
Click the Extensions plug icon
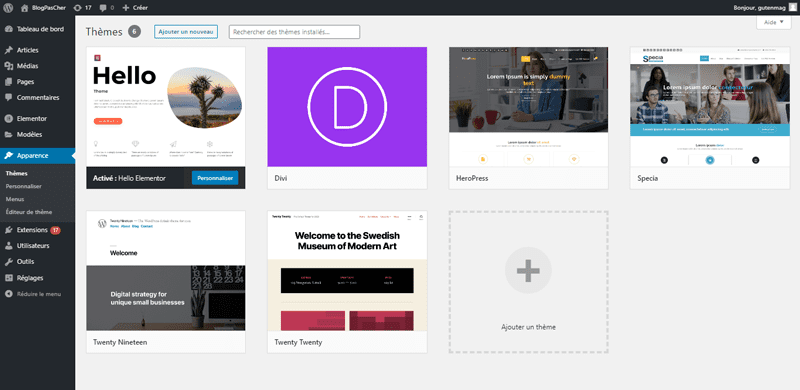click(x=9, y=230)
